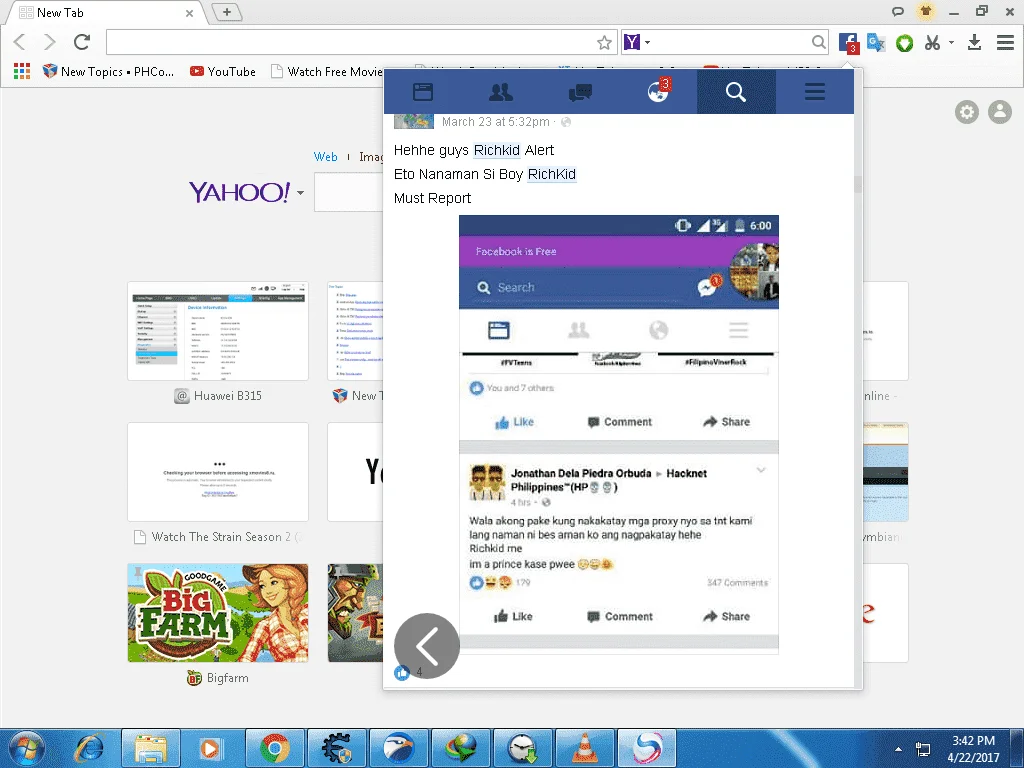Click the magnifier in browser search box
This screenshot has height=768, width=1024.
click(818, 42)
